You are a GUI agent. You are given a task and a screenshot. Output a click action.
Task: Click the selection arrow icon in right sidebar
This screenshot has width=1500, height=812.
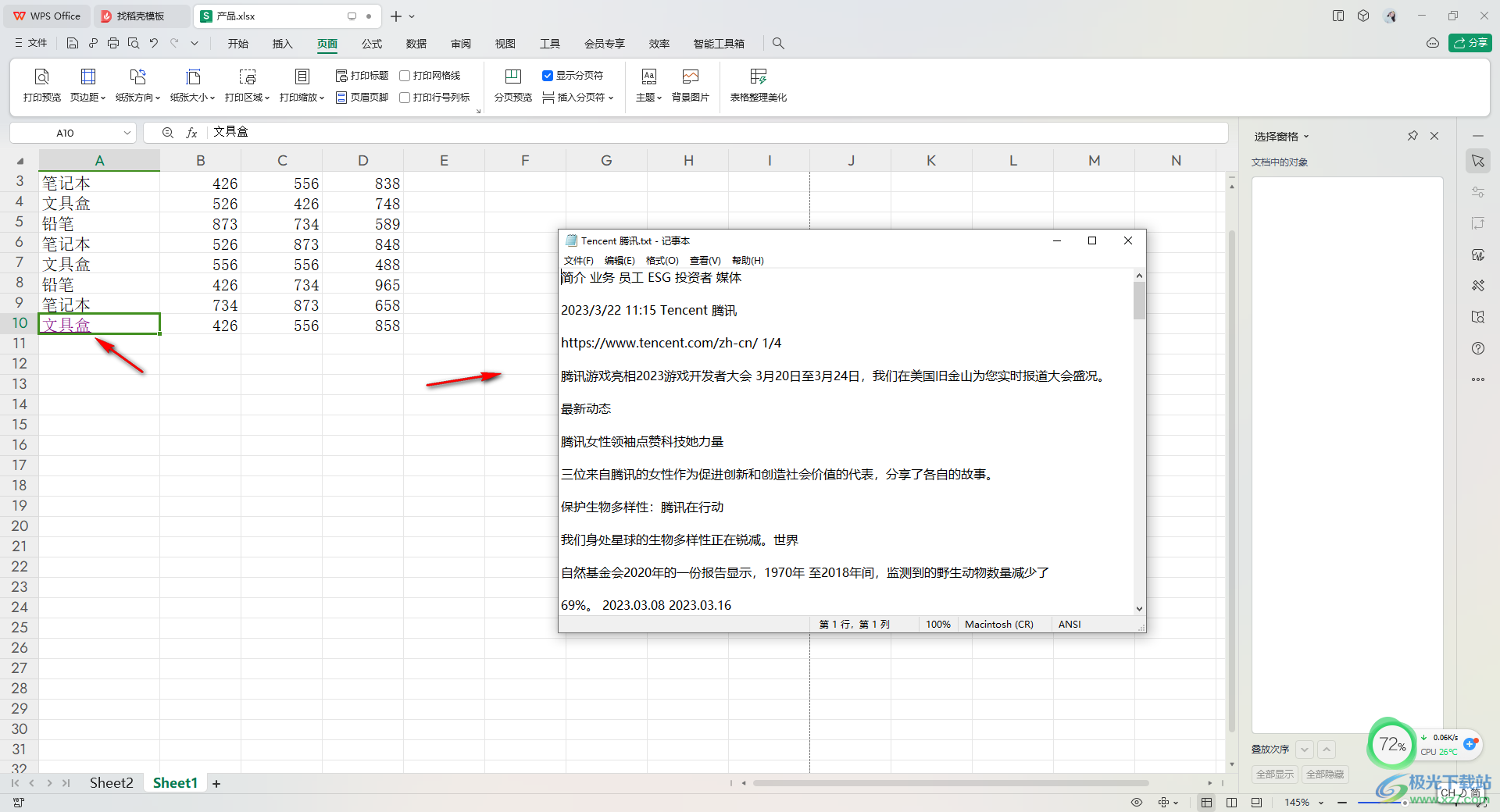tap(1478, 161)
